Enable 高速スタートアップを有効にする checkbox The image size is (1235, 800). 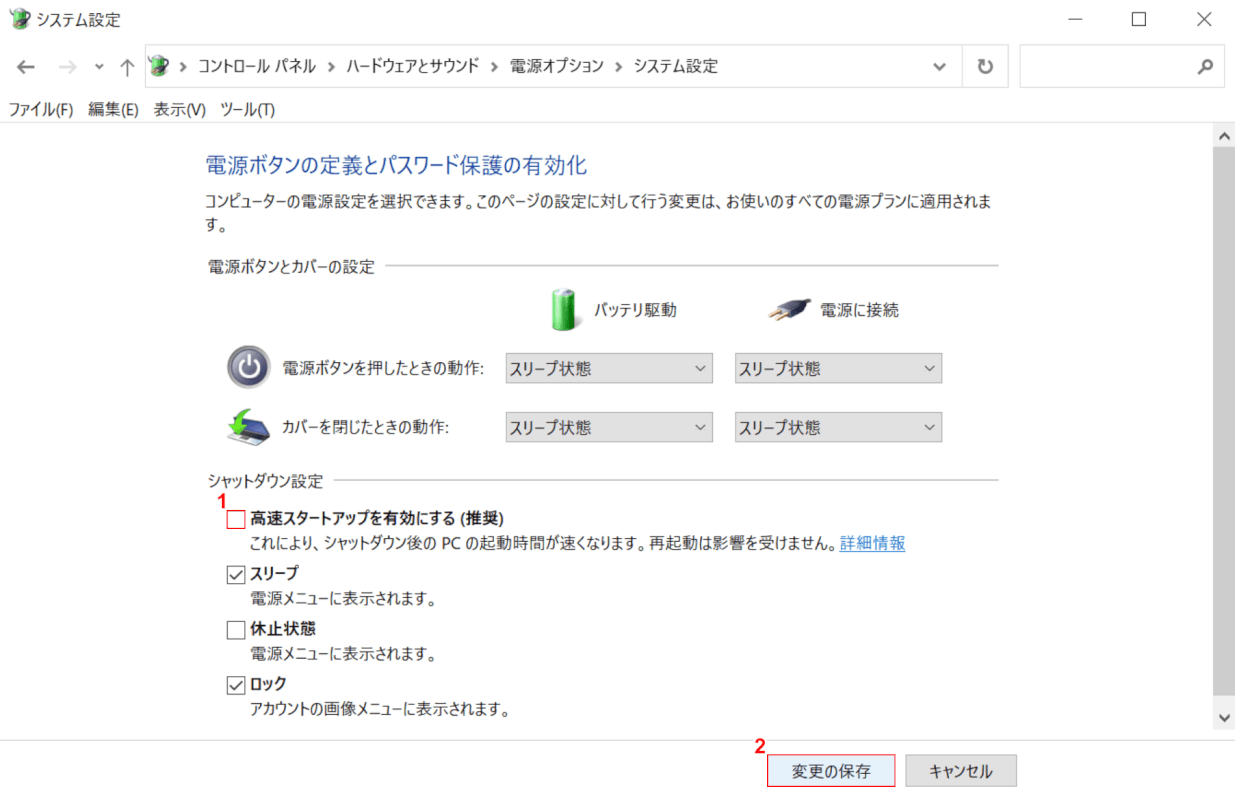[x=236, y=518]
